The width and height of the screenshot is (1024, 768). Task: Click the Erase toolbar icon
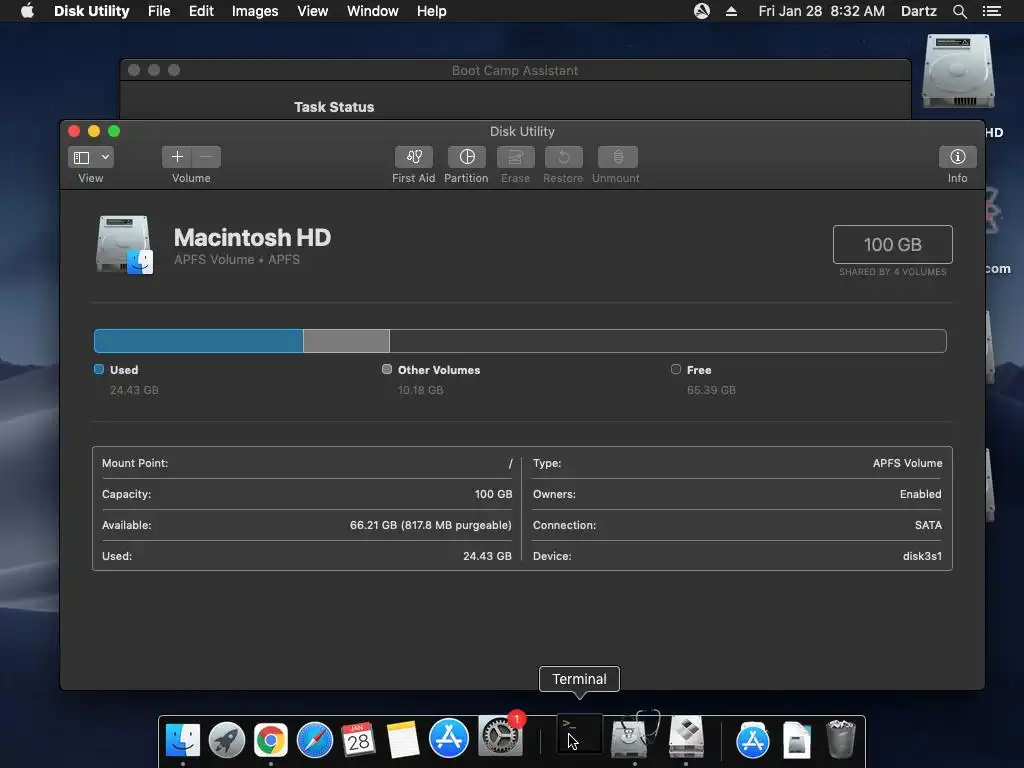pos(515,157)
